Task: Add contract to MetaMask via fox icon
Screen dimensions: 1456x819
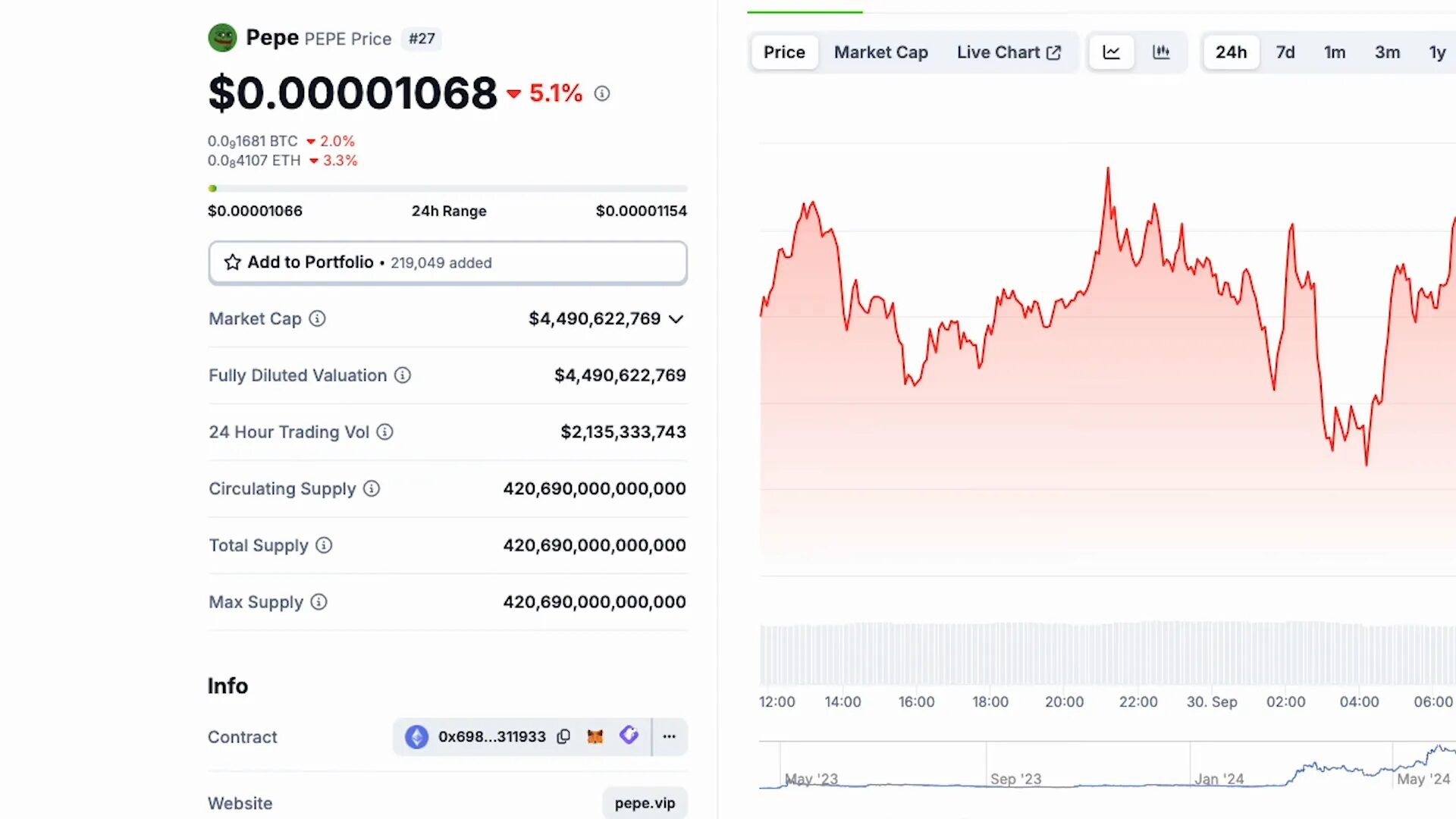Action: [595, 736]
